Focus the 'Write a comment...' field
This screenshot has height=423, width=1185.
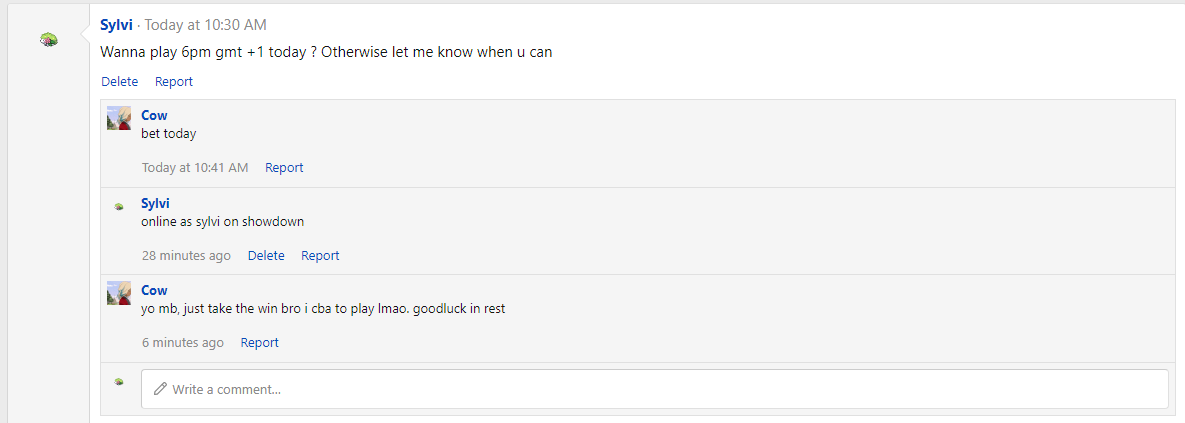click(654, 389)
